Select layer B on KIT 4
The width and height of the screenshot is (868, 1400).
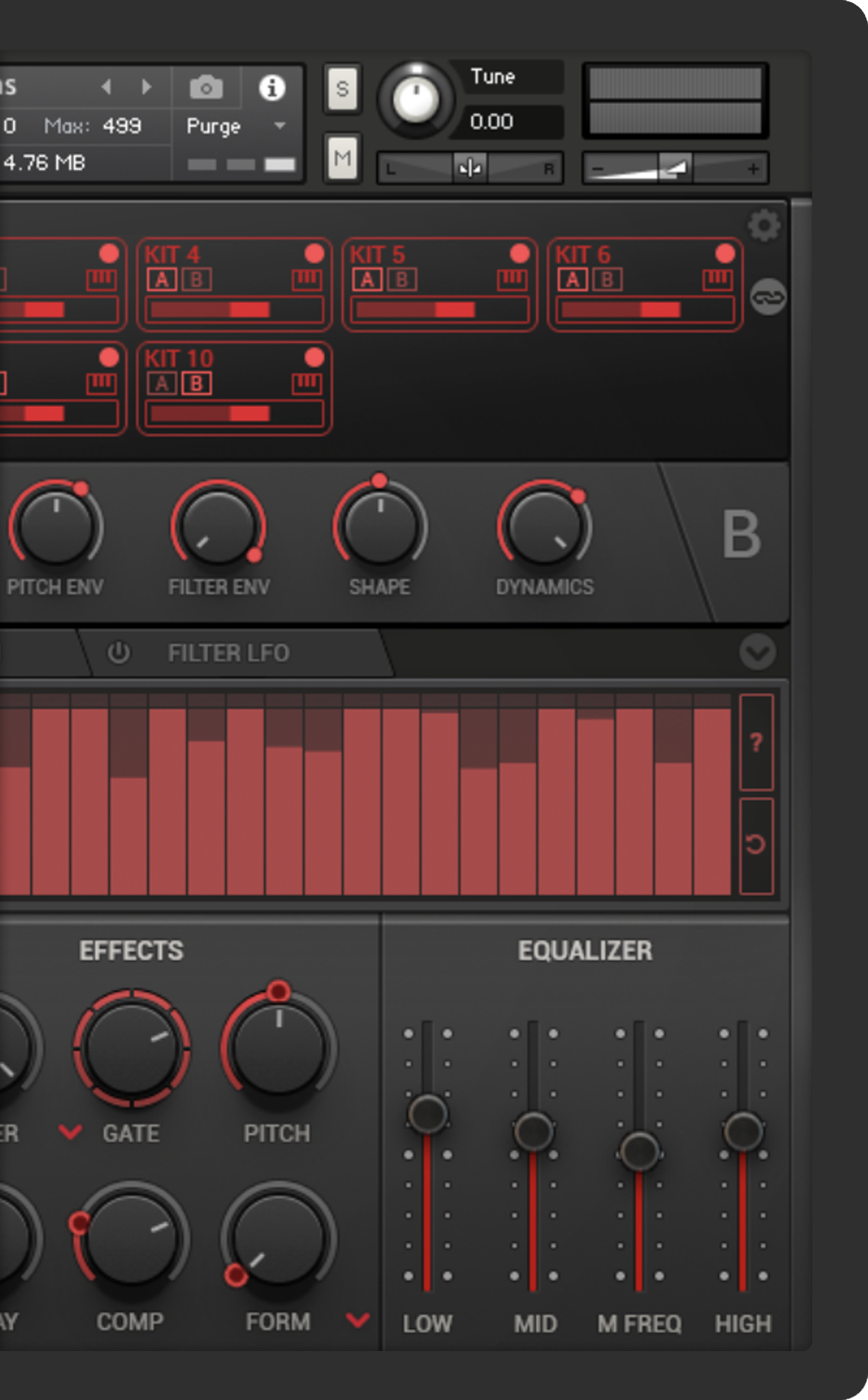coord(196,280)
